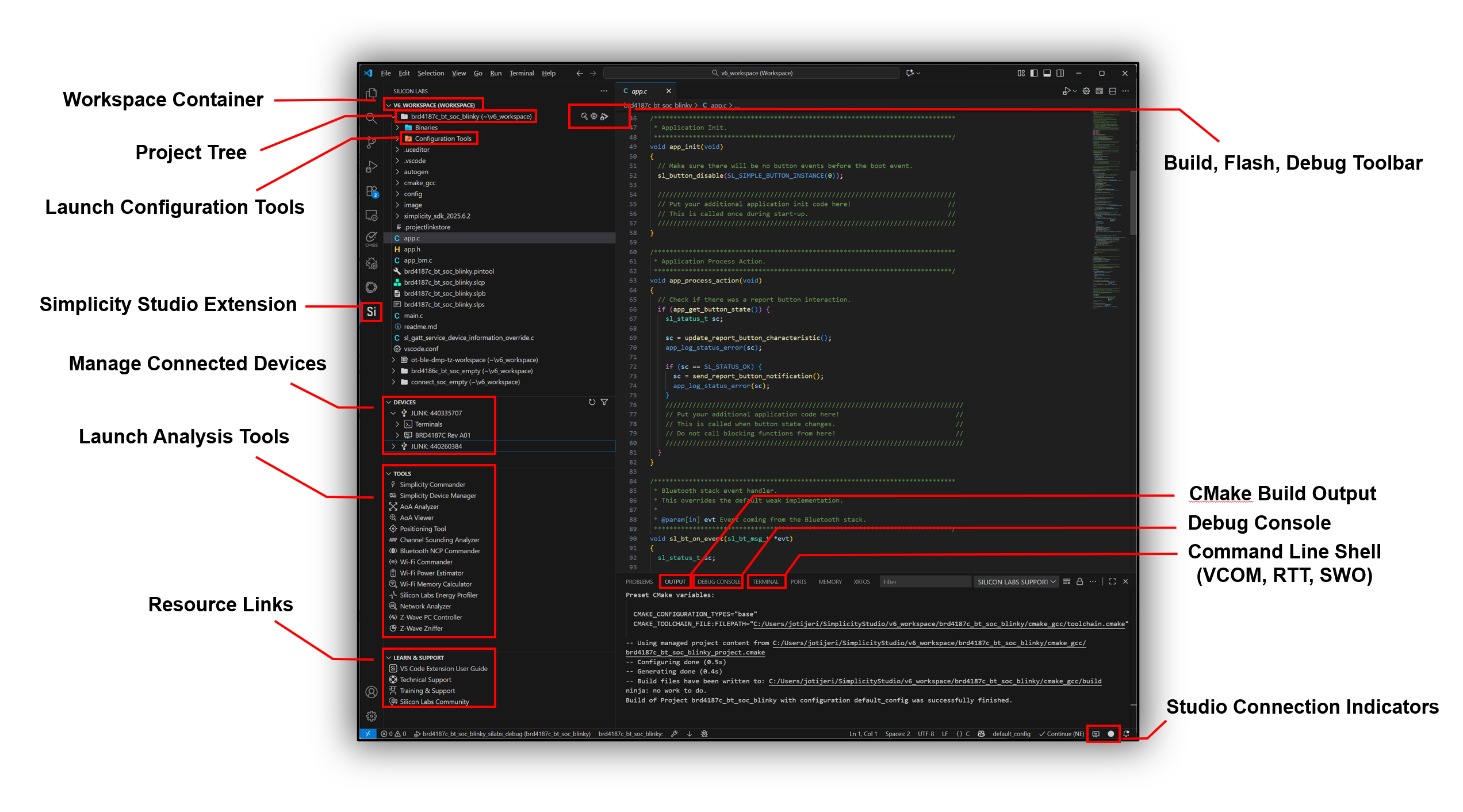Switch to the DEBUG CONSOLE tab
This screenshot has height=812, width=1463.
(718, 581)
